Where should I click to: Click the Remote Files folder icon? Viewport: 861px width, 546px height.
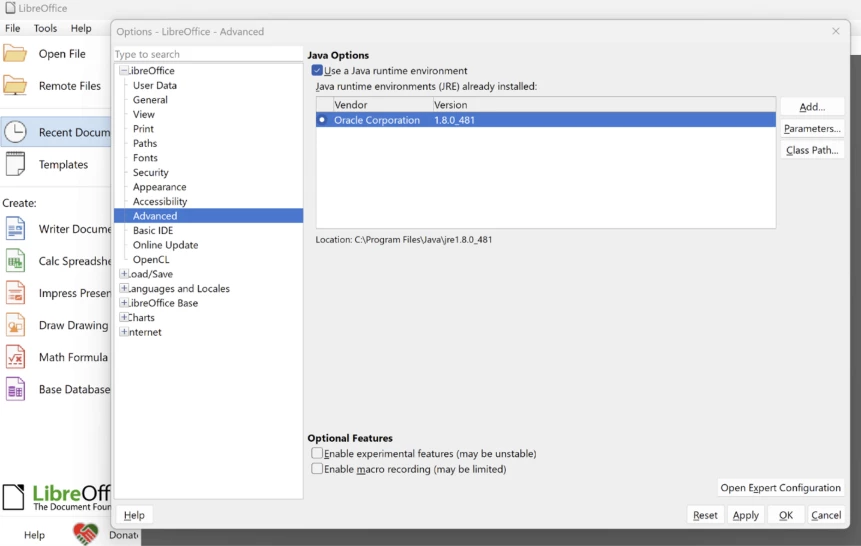[15, 86]
